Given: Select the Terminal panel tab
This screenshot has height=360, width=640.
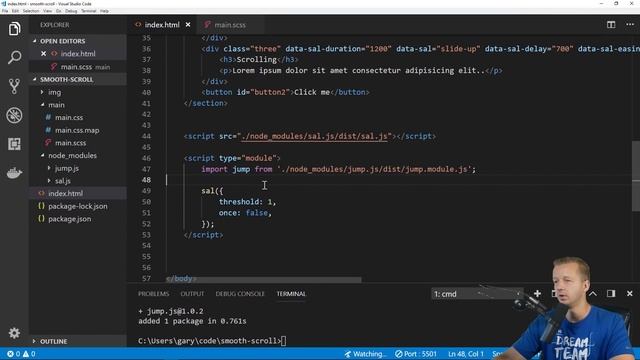Looking at the screenshot, I should [x=291, y=293].
